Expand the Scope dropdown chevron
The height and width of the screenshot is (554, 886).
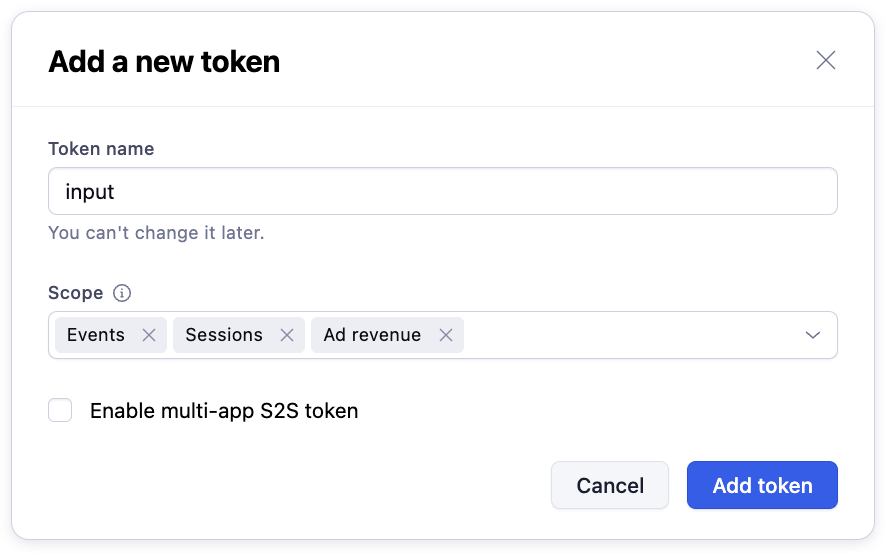tap(813, 335)
